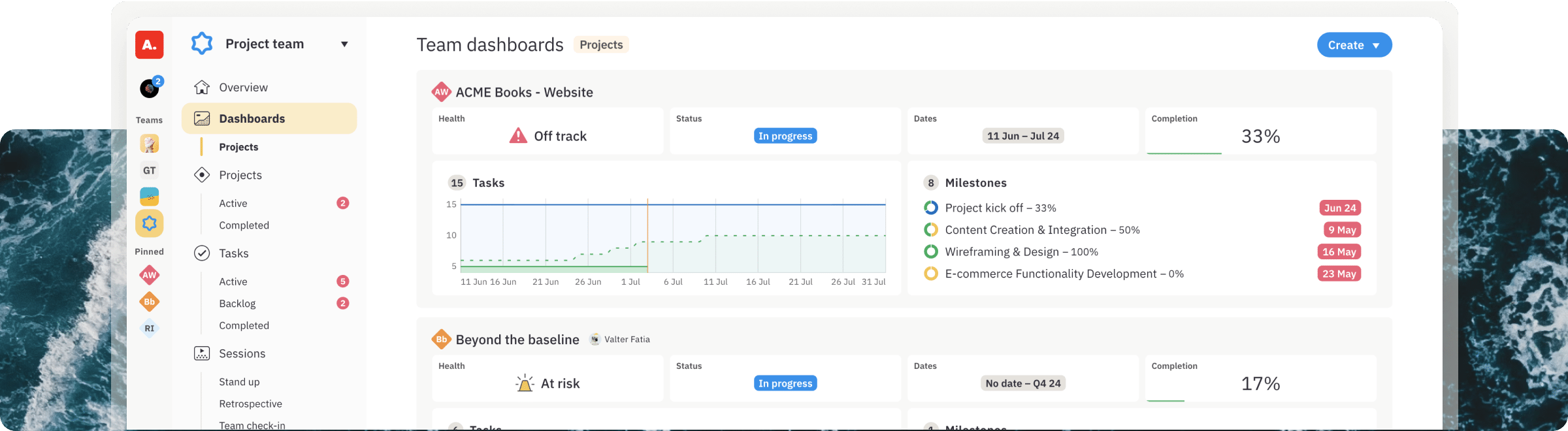Screen dimensions: 1568x431
Task: Open the Beyond the baseline project
Action: coord(517,340)
